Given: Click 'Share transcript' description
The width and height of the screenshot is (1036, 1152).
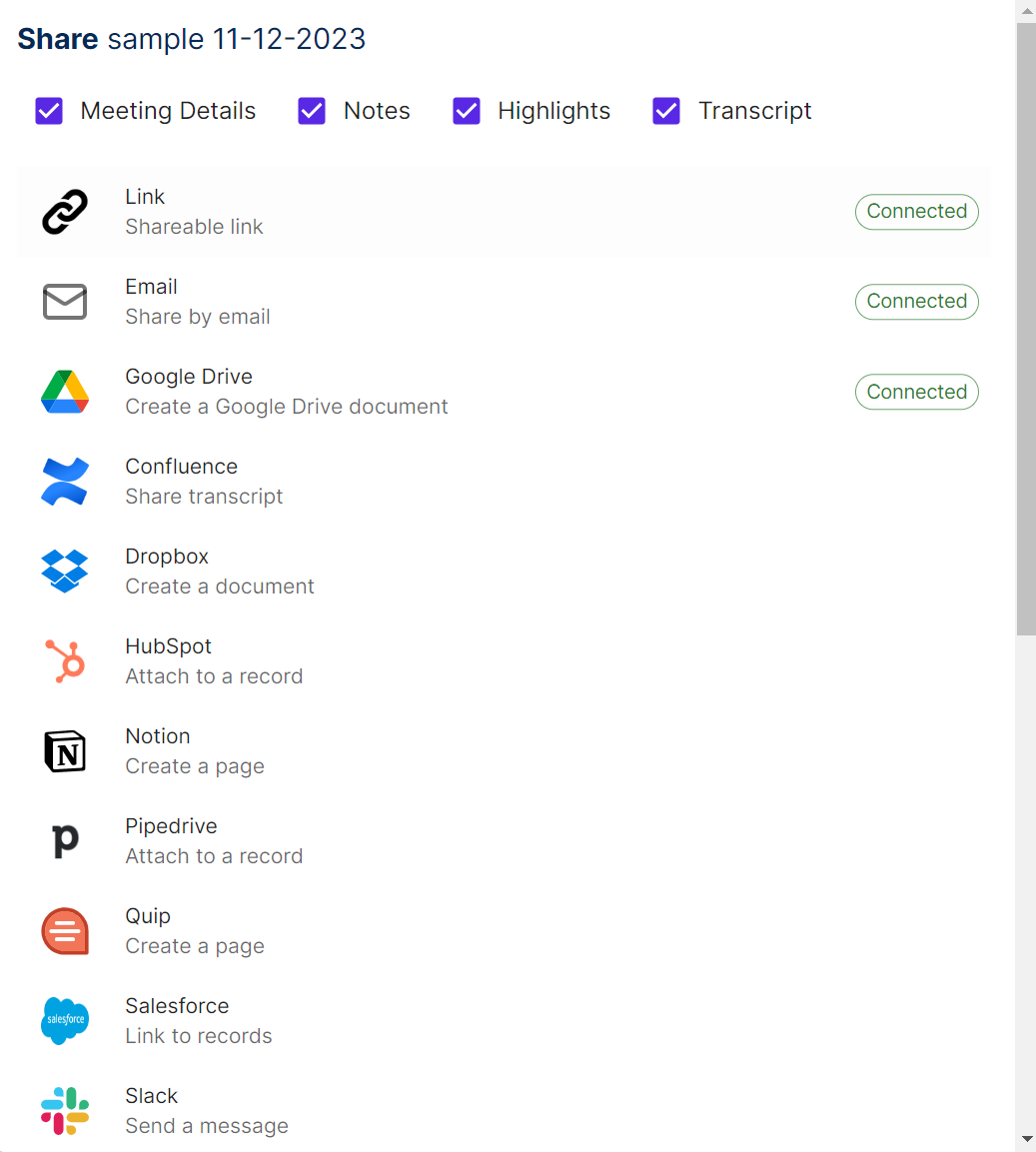Looking at the screenshot, I should (x=204, y=497).
